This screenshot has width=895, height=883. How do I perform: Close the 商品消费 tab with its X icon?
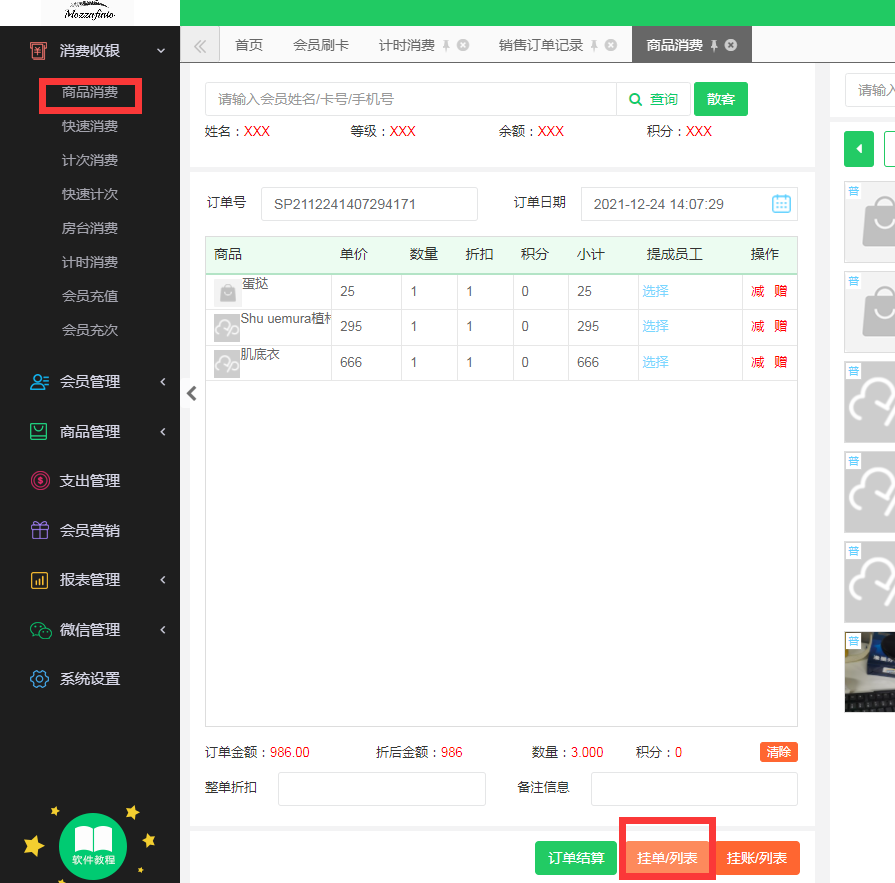731,45
